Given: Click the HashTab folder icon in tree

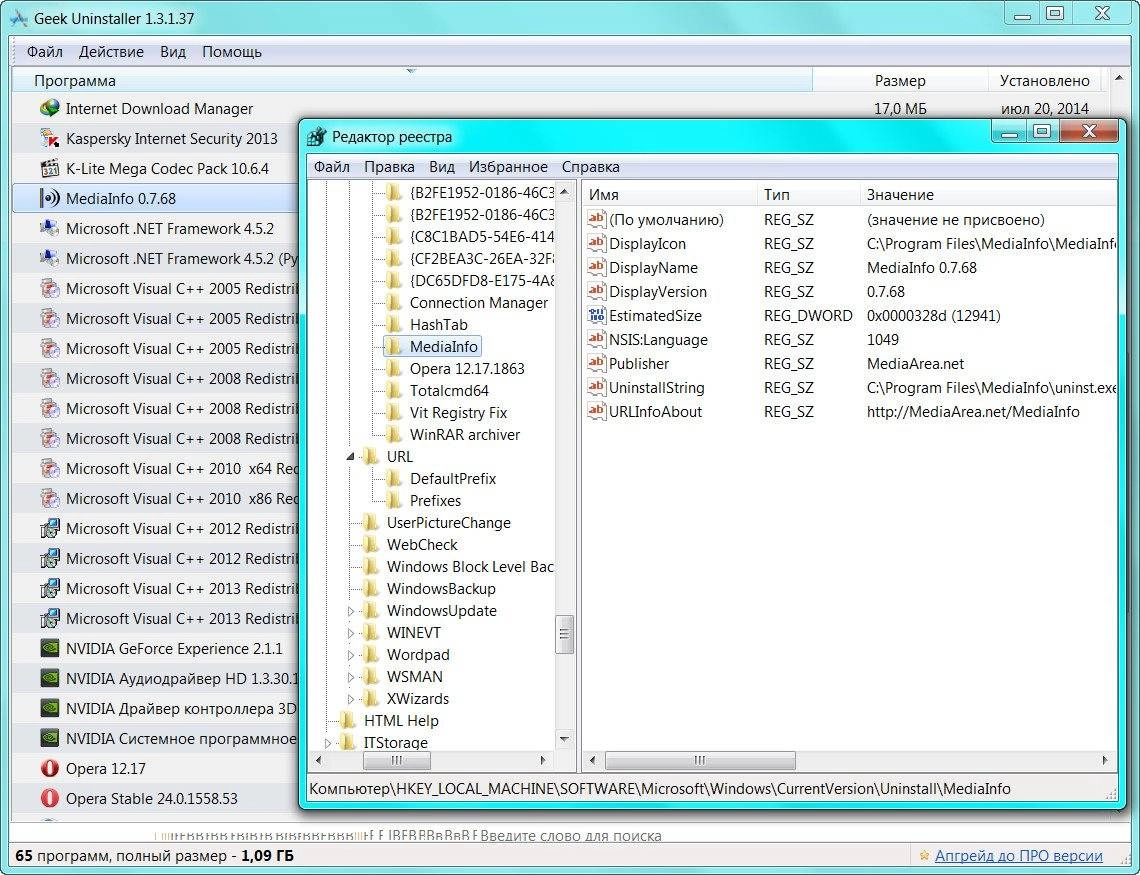Looking at the screenshot, I should [393, 324].
